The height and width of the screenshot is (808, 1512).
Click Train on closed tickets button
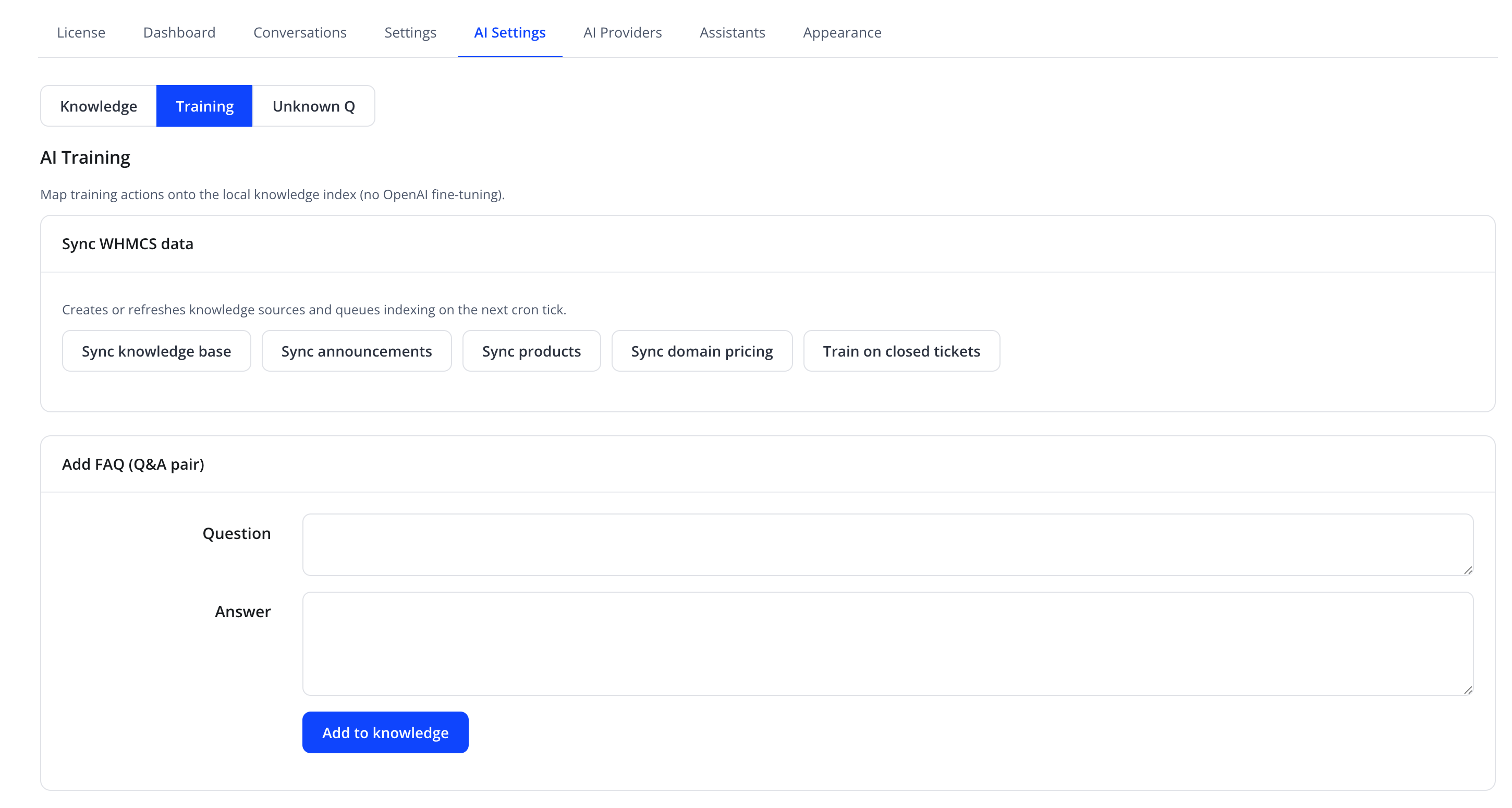point(901,351)
